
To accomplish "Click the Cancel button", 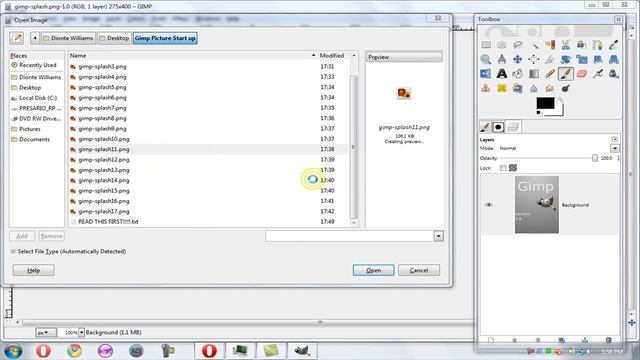I will pyautogui.click(x=419, y=270).
